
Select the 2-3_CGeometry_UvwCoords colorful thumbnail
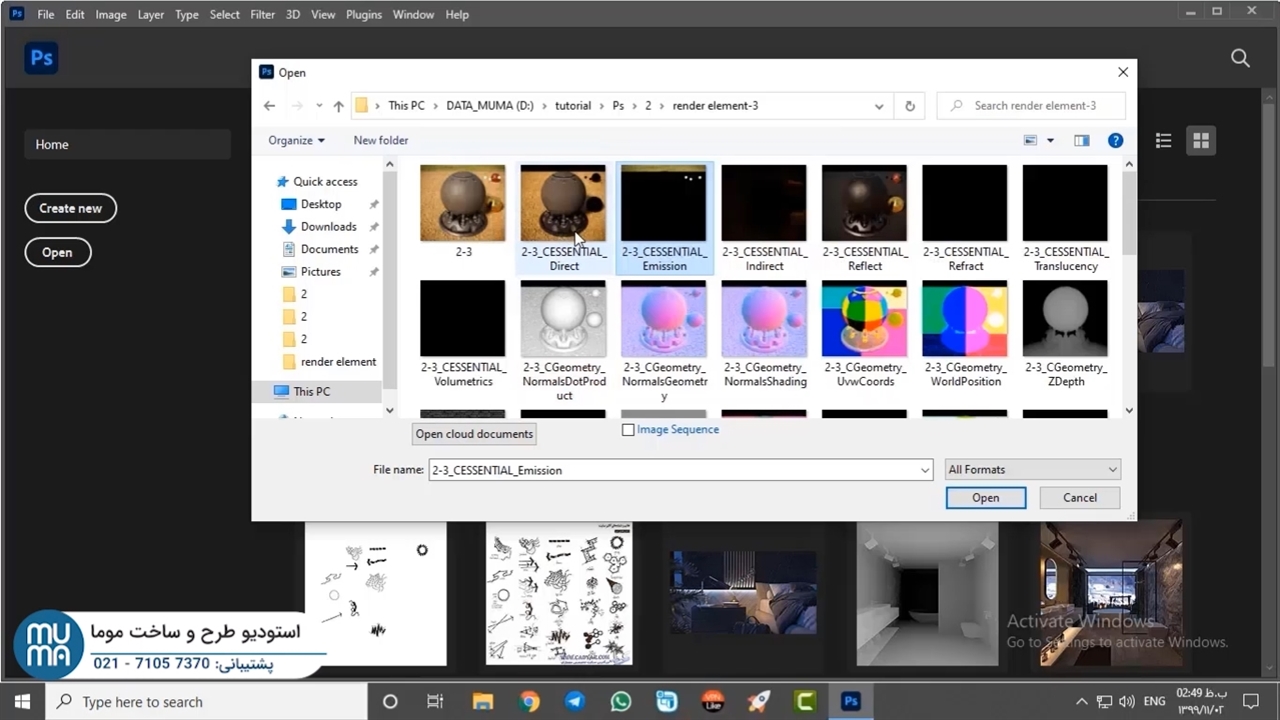click(864, 319)
